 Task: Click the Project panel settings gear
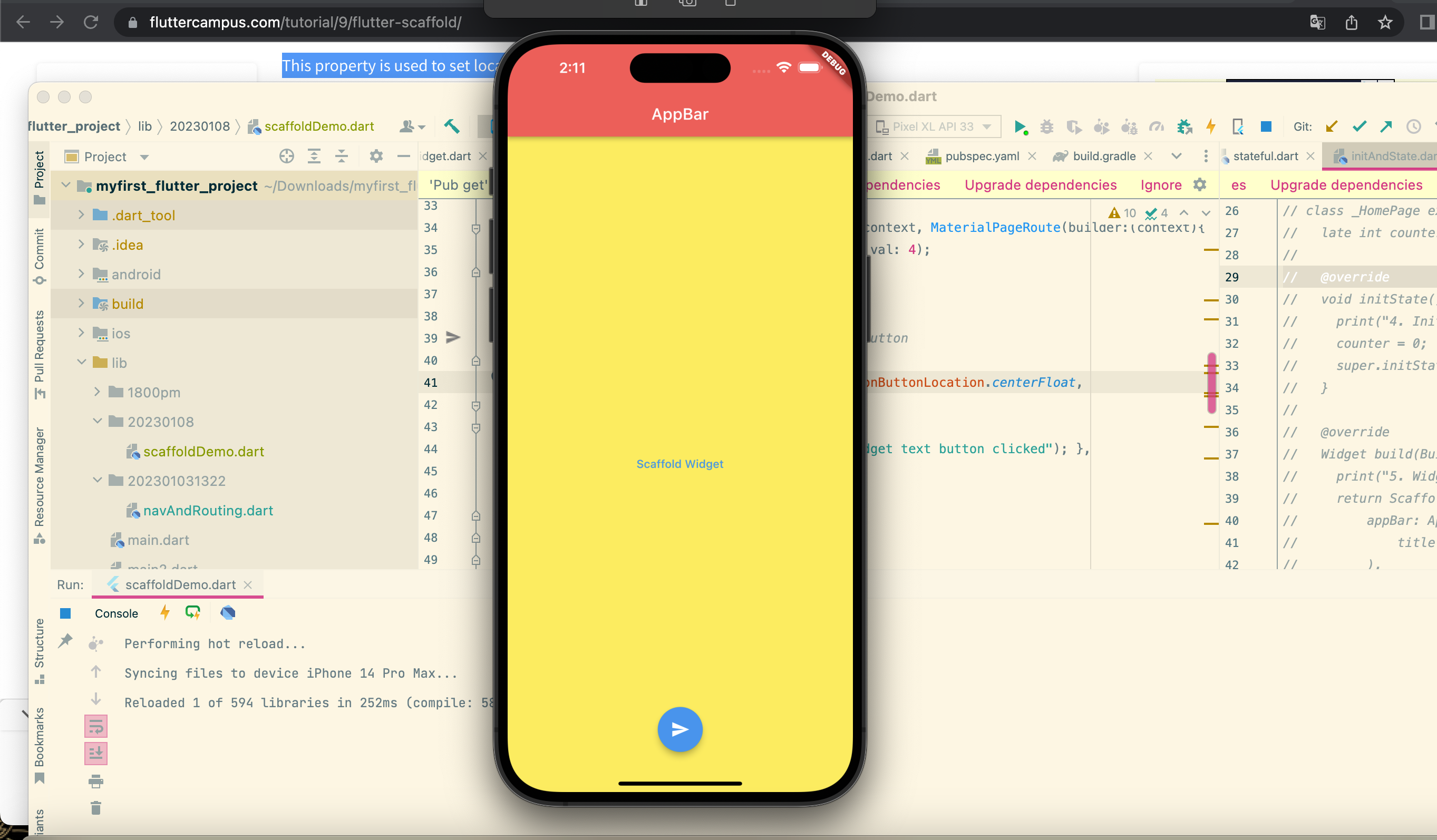pos(376,156)
